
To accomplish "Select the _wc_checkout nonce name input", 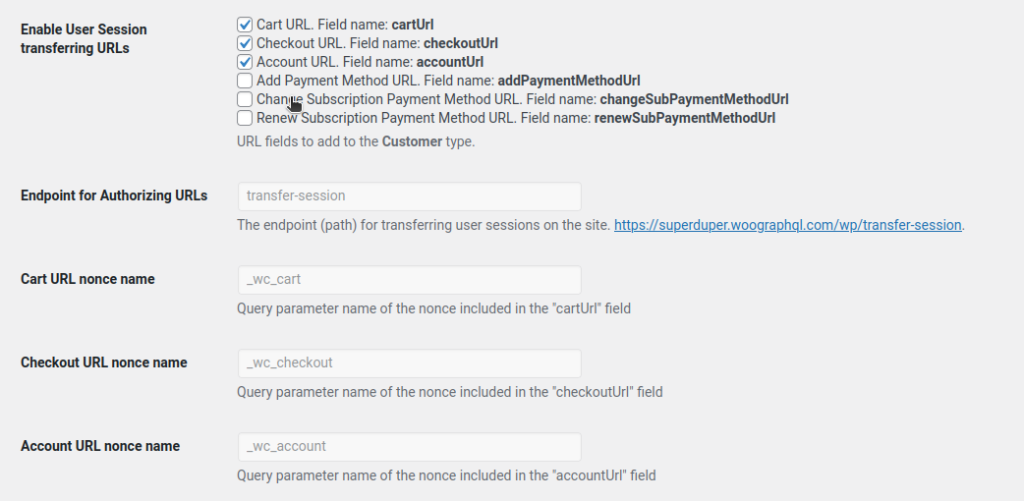I will tap(409, 363).
